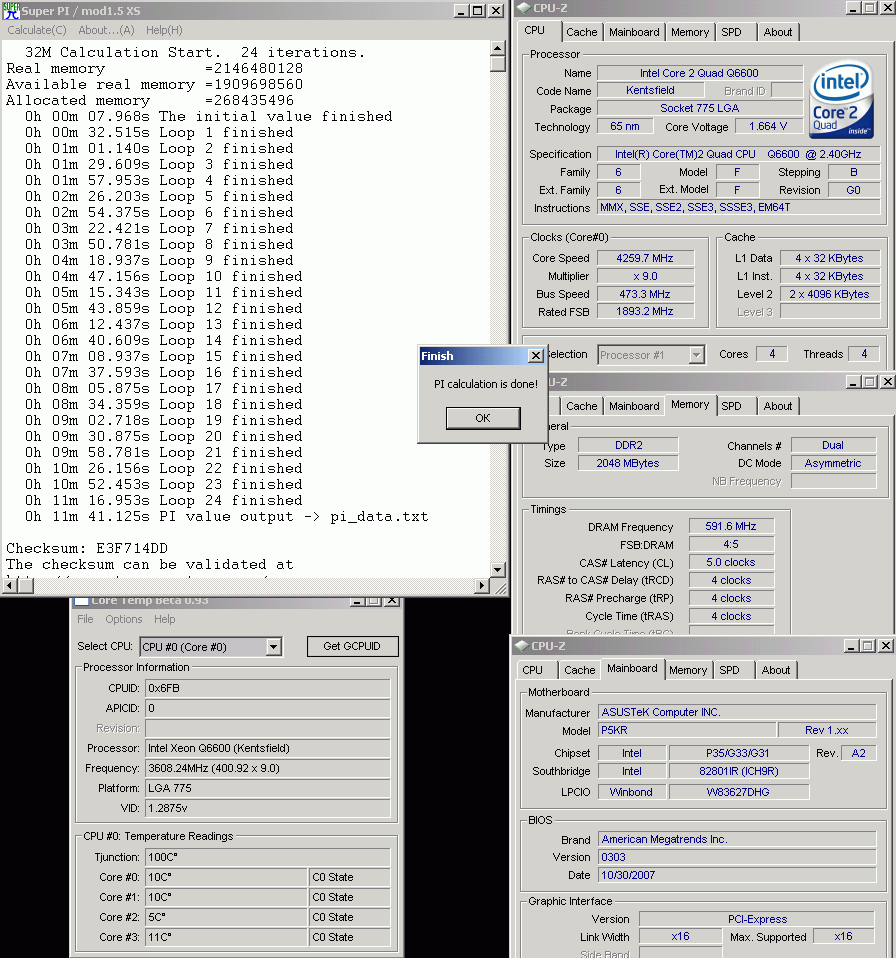Select Mainboard tab in middle CPU-Z Memory window
896x958 pixels.
pyautogui.click(x=634, y=406)
